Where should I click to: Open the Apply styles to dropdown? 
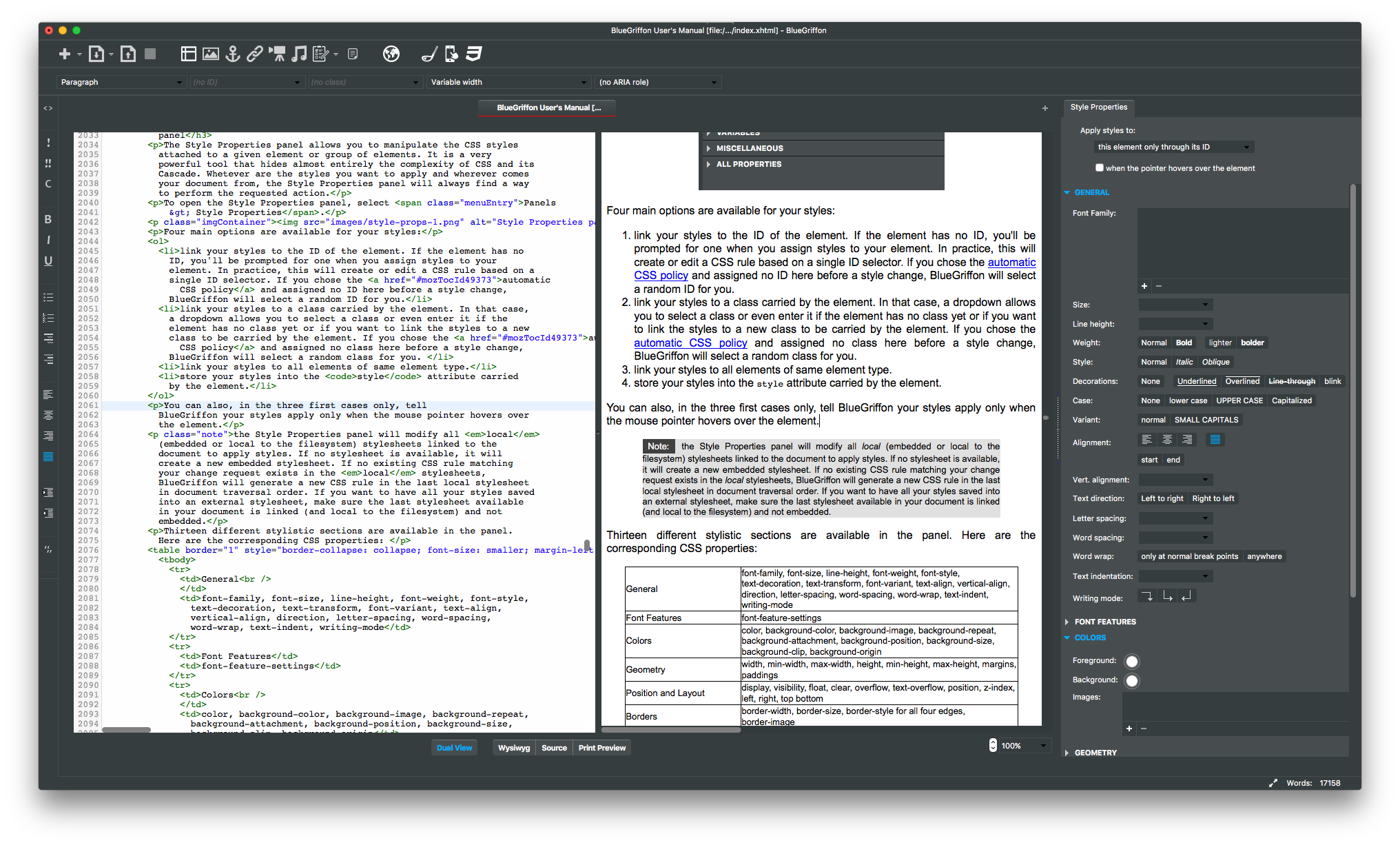pos(1173,147)
